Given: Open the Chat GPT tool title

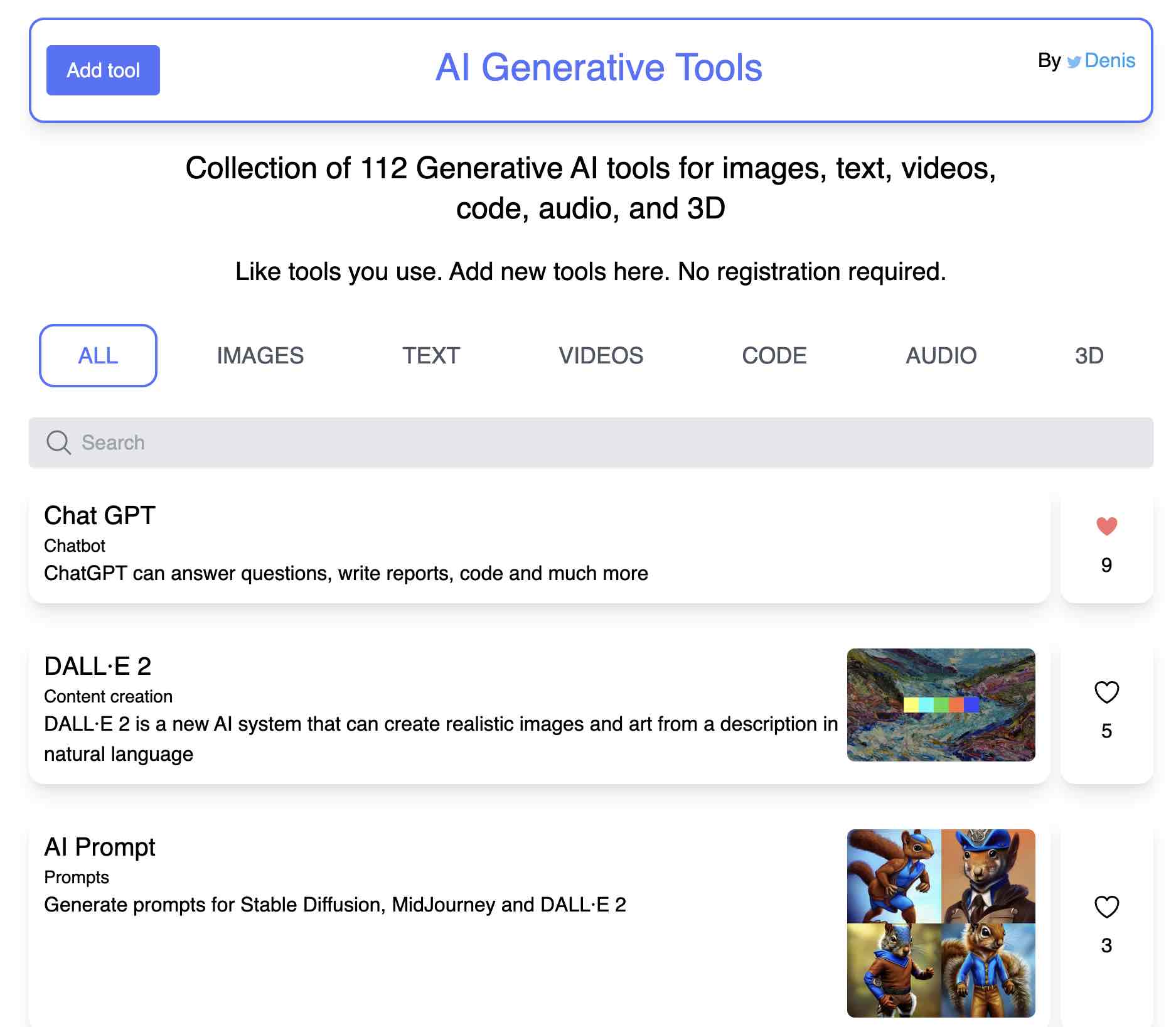Looking at the screenshot, I should pos(100,515).
